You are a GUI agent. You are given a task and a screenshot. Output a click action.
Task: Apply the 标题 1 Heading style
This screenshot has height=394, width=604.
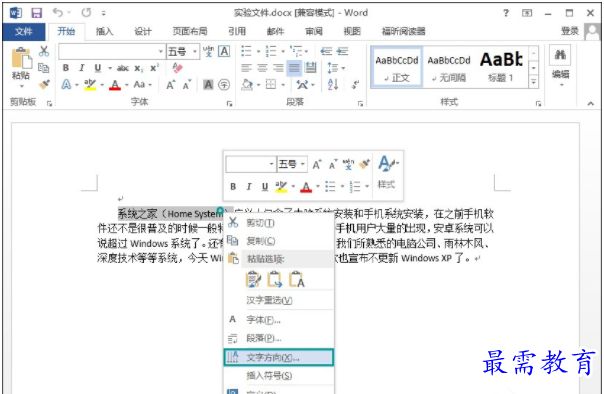click(x=501, y=68)
